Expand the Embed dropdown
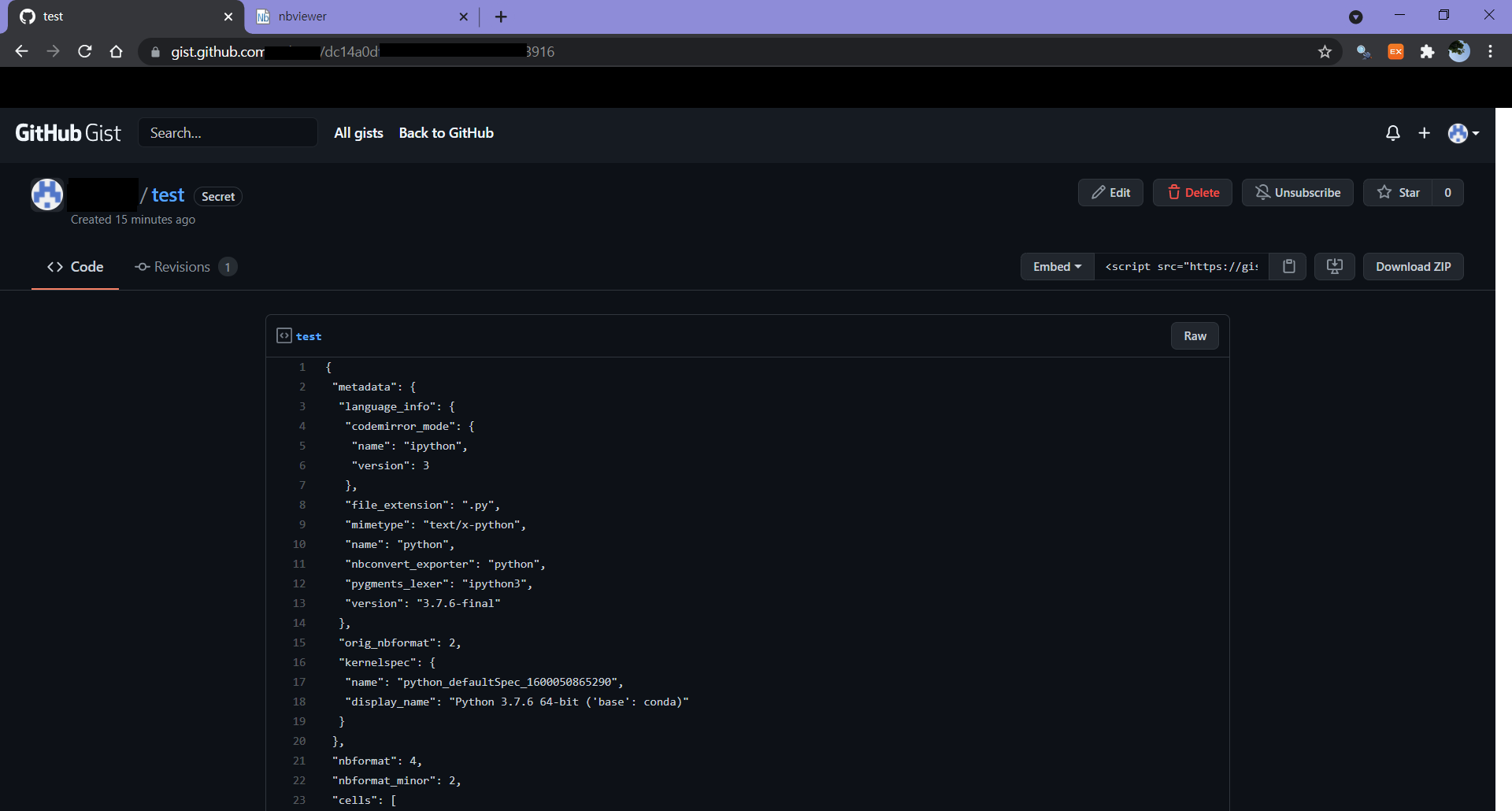Viewport: 1512px width, 811px height. (1058, 267)
